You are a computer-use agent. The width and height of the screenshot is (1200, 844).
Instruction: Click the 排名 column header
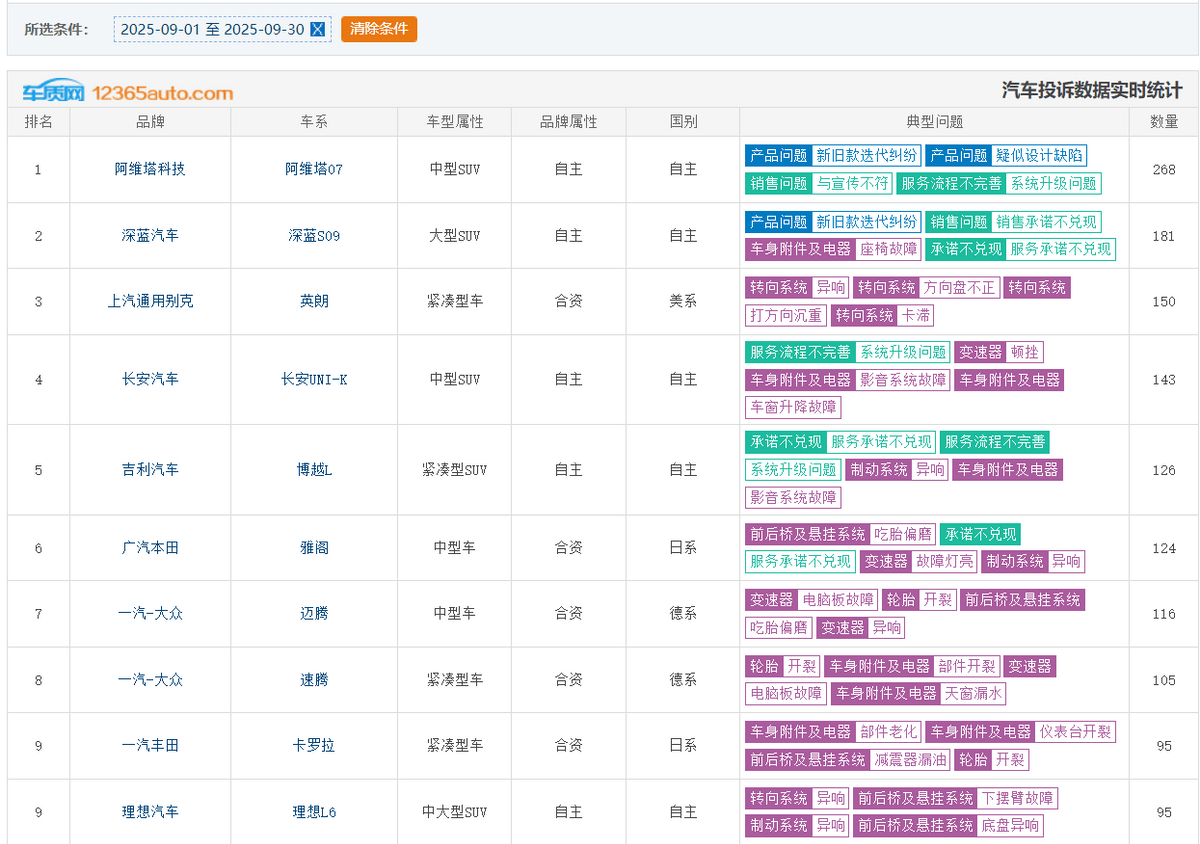[x=38, y=122]
